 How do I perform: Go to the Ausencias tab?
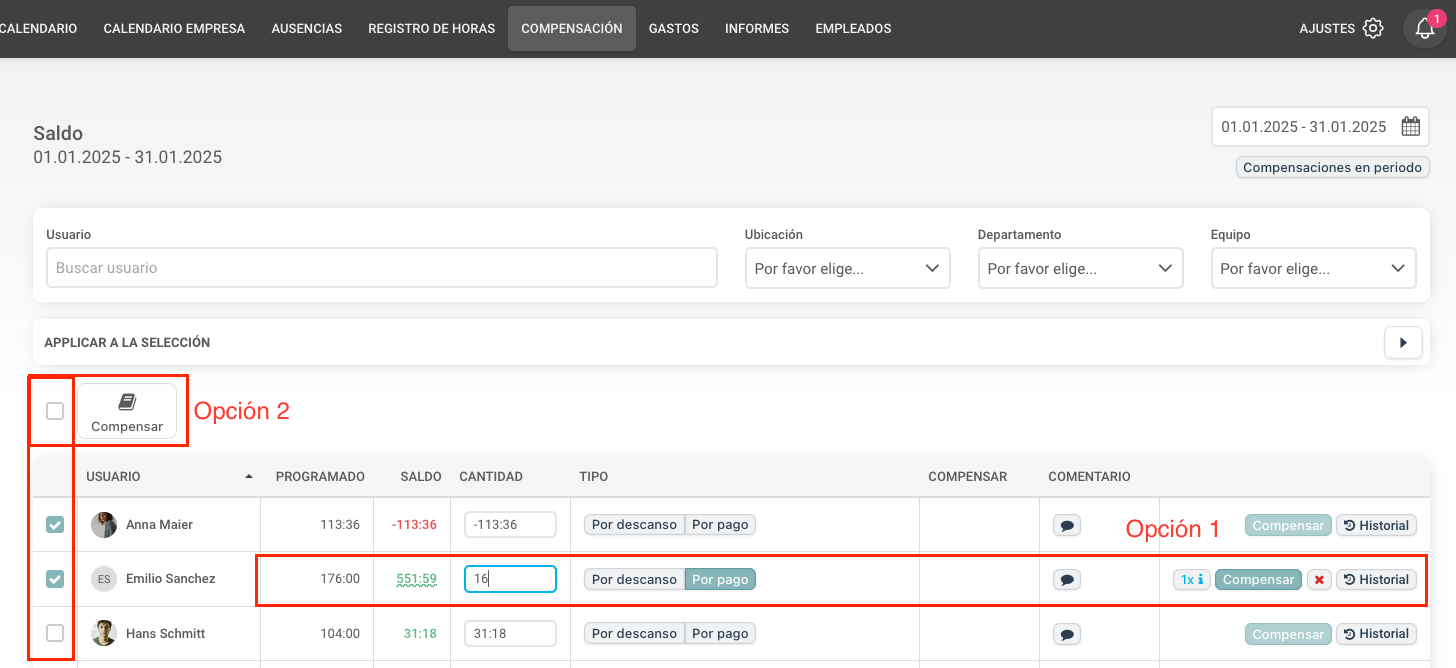pos(306,28)
